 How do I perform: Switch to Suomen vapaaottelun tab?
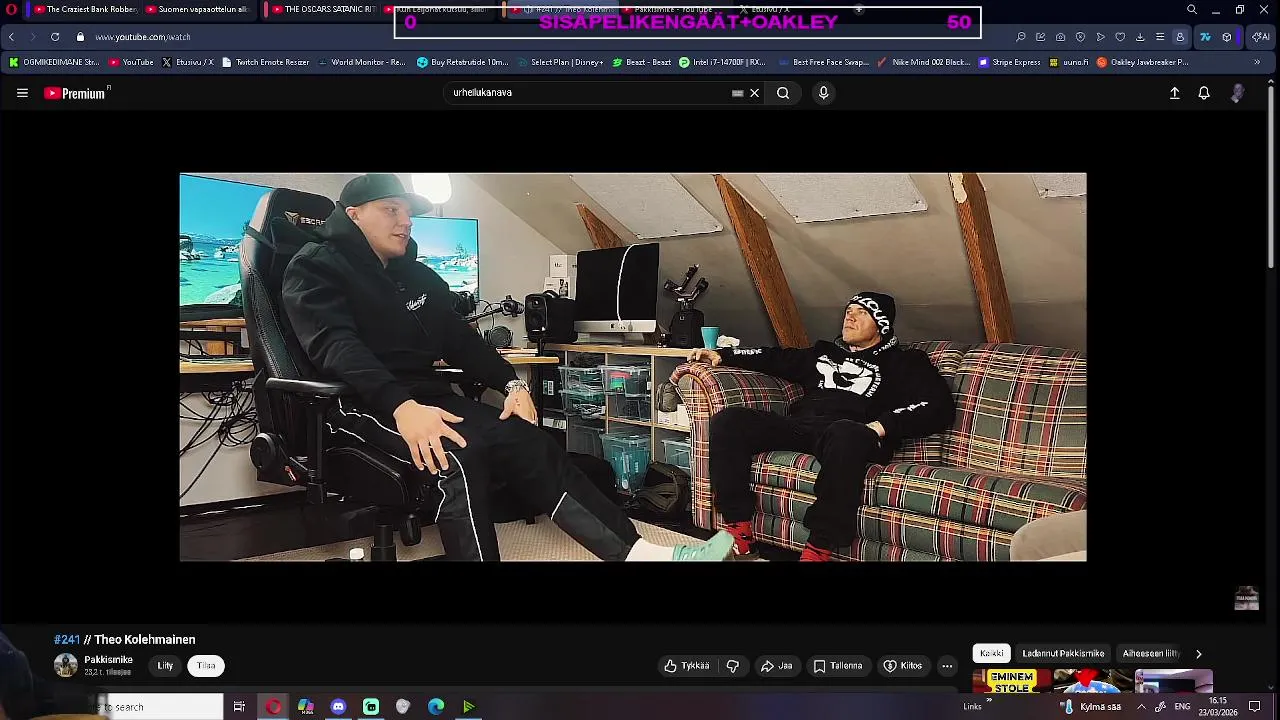(197, 9)
